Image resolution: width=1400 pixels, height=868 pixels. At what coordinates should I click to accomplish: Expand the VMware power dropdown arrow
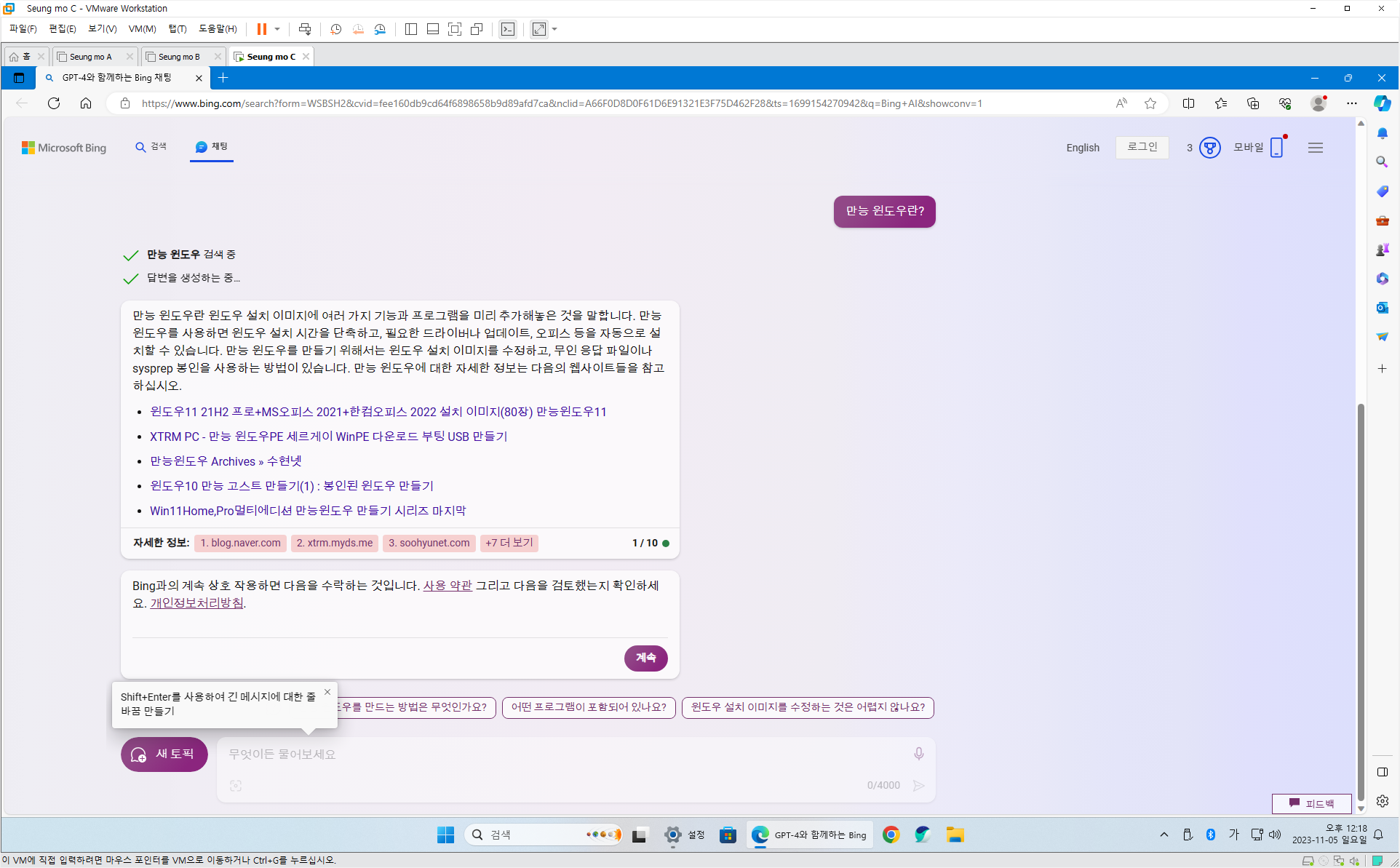click(x=277, y=29)
